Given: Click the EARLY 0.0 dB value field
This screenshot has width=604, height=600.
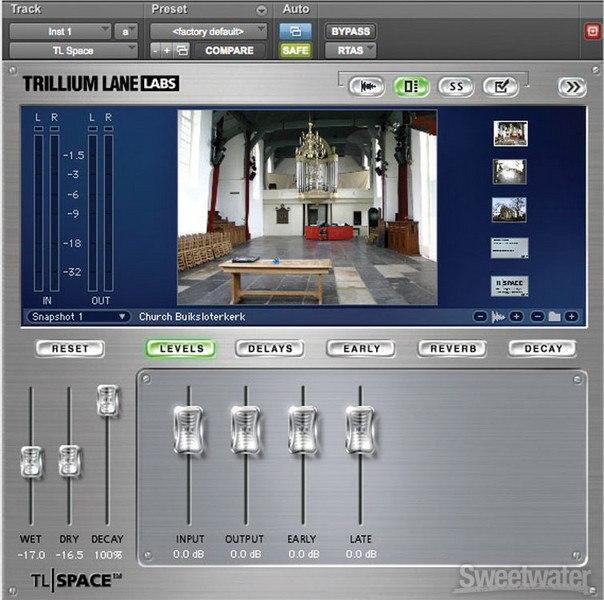Looking at the screenshot, I should click(x=304, y=554).
